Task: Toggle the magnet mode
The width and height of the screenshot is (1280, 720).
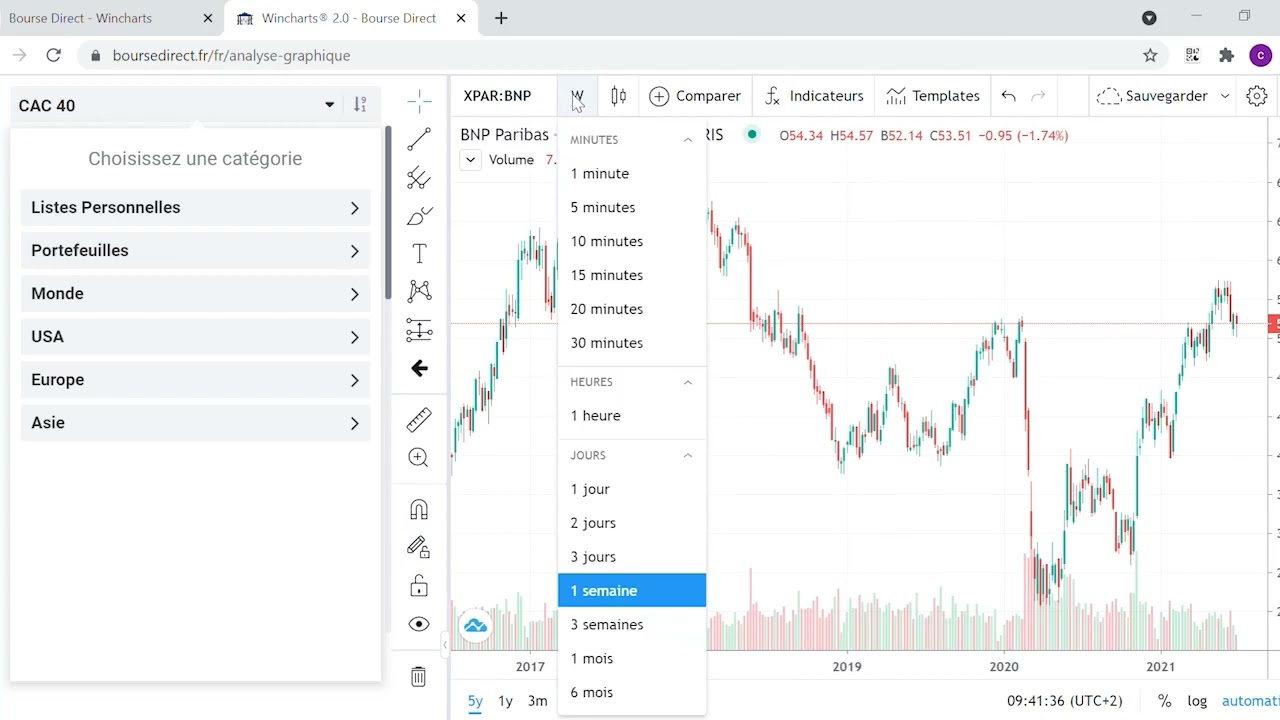Action: pos(419,509)
